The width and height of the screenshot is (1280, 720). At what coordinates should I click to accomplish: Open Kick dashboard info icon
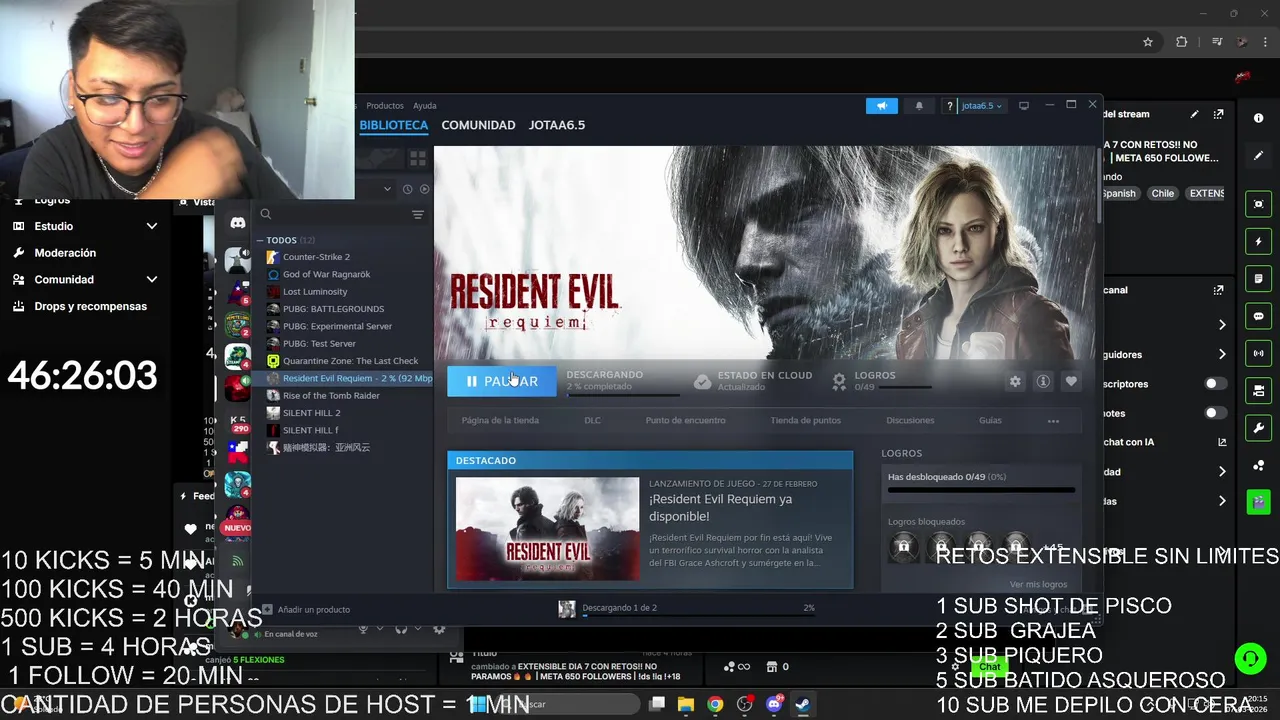coord(1258,118)
